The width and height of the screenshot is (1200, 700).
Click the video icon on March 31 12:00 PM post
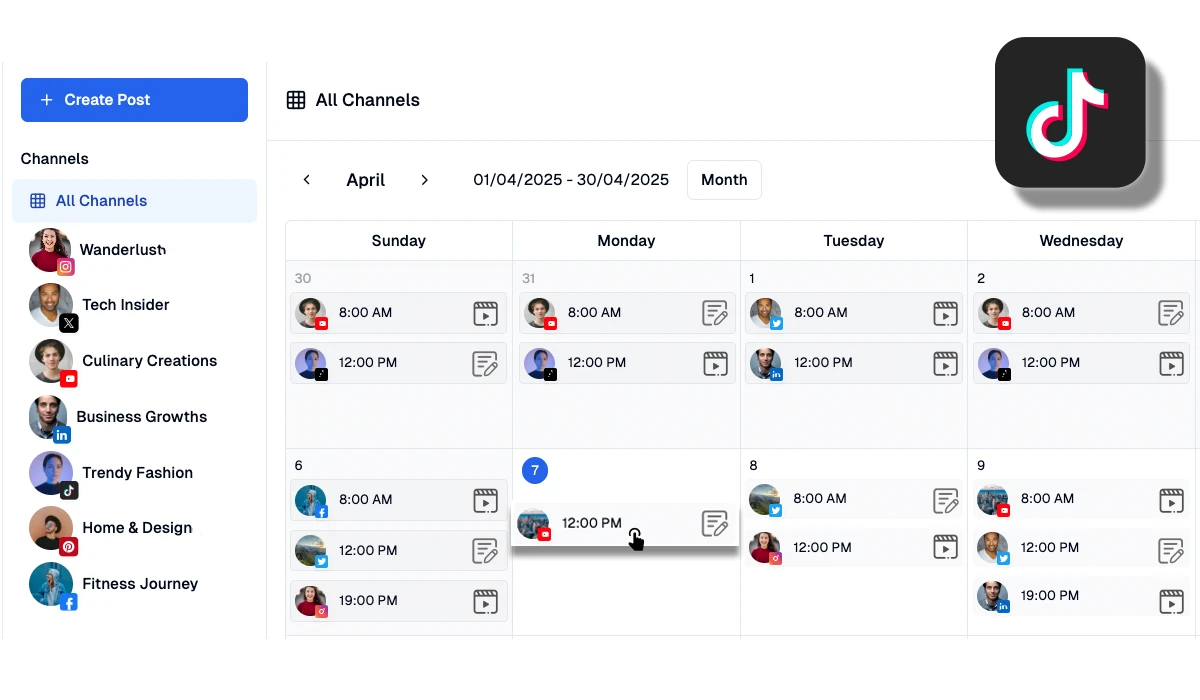point(715,364)
